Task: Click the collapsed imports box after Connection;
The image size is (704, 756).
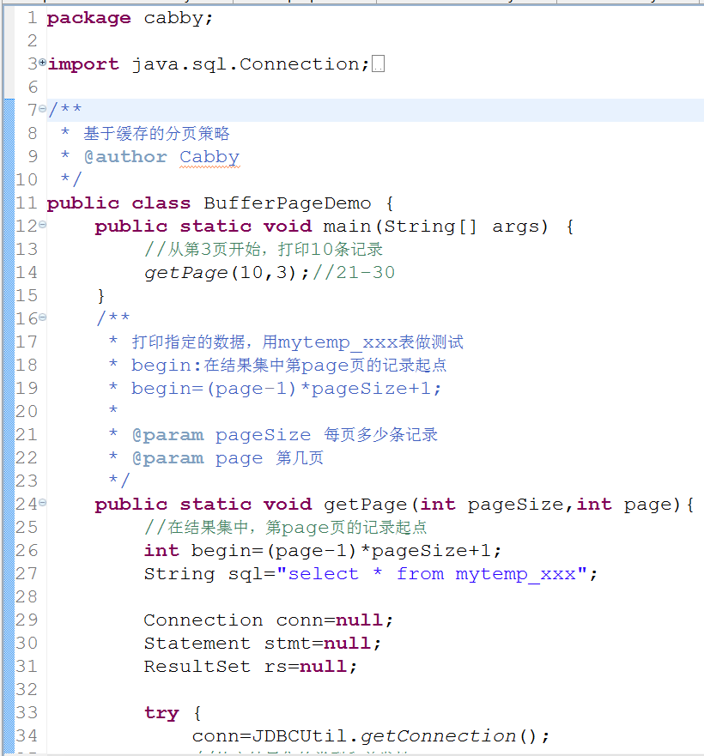Action: [x=379, y=64]
